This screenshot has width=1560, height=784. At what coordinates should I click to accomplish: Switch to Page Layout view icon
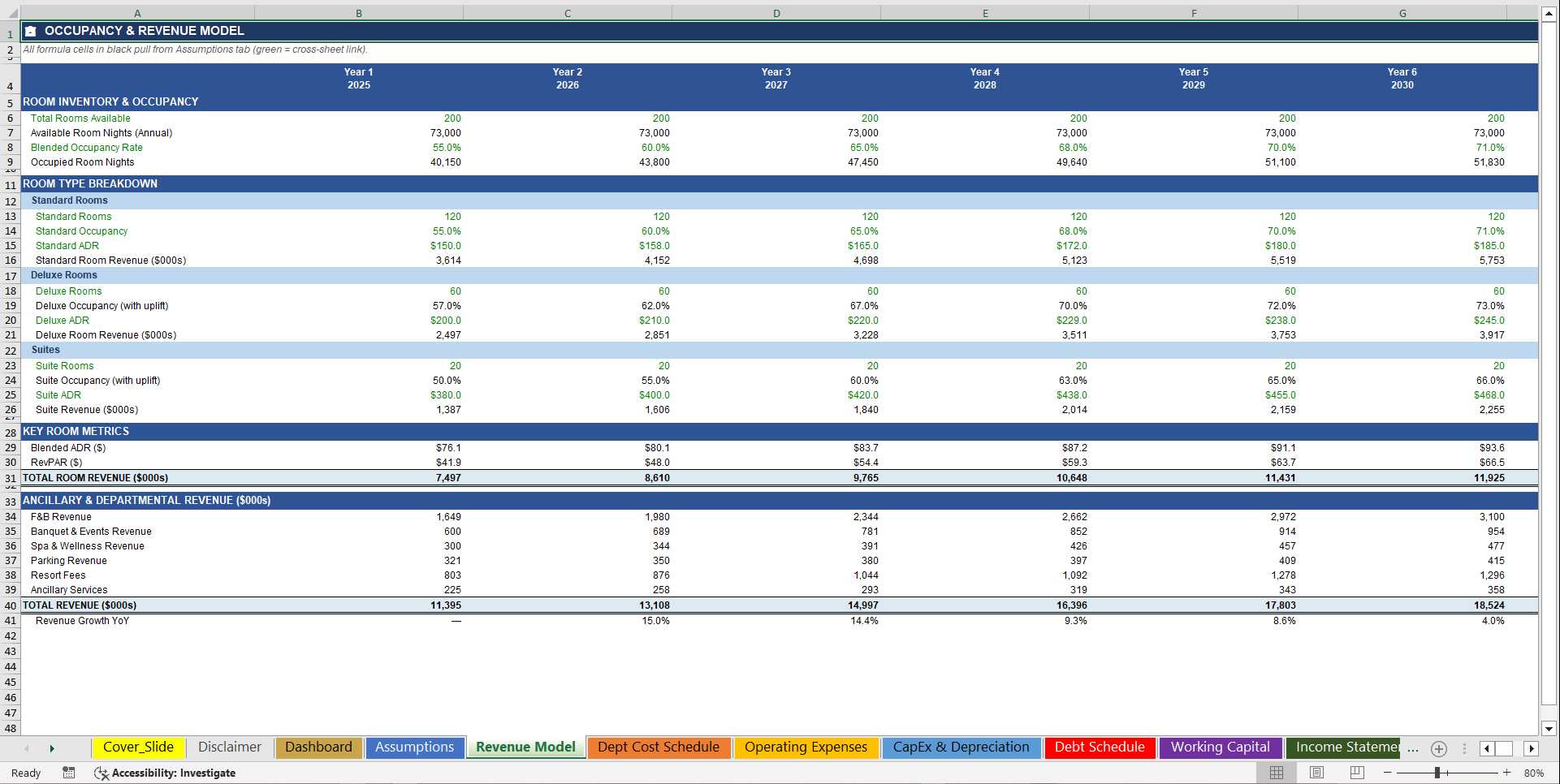1317,772
